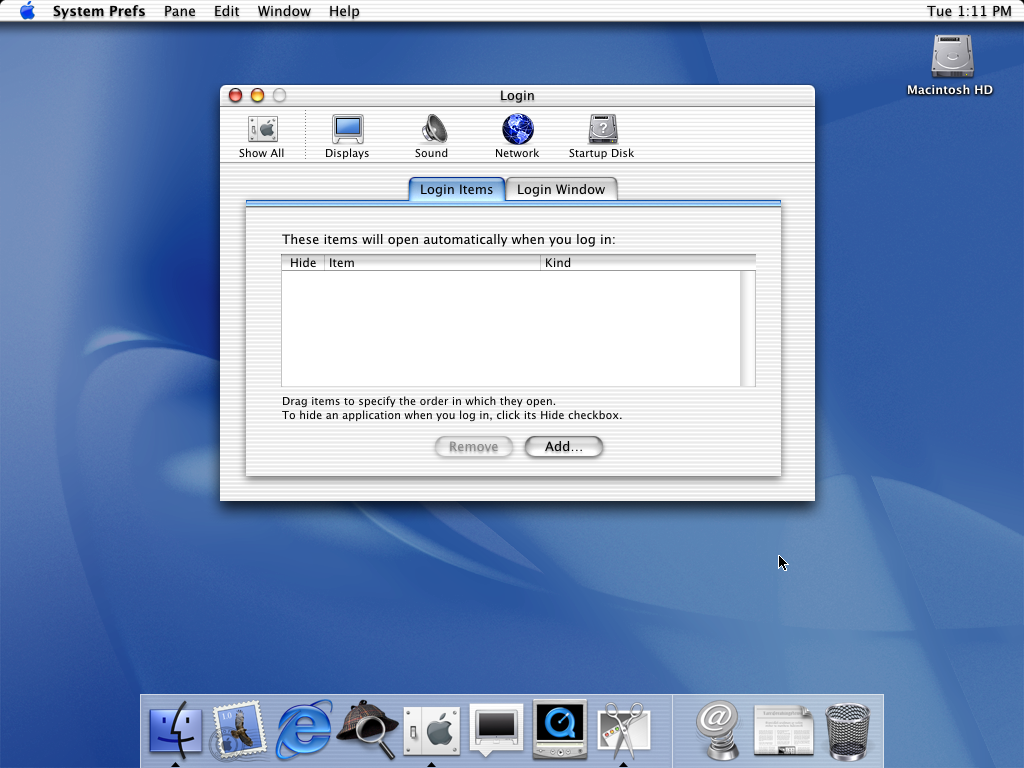The height and width of the screenshot is (768, 1024).
Task: Click the Displays monitor icon in Dock
Action: 496,730
